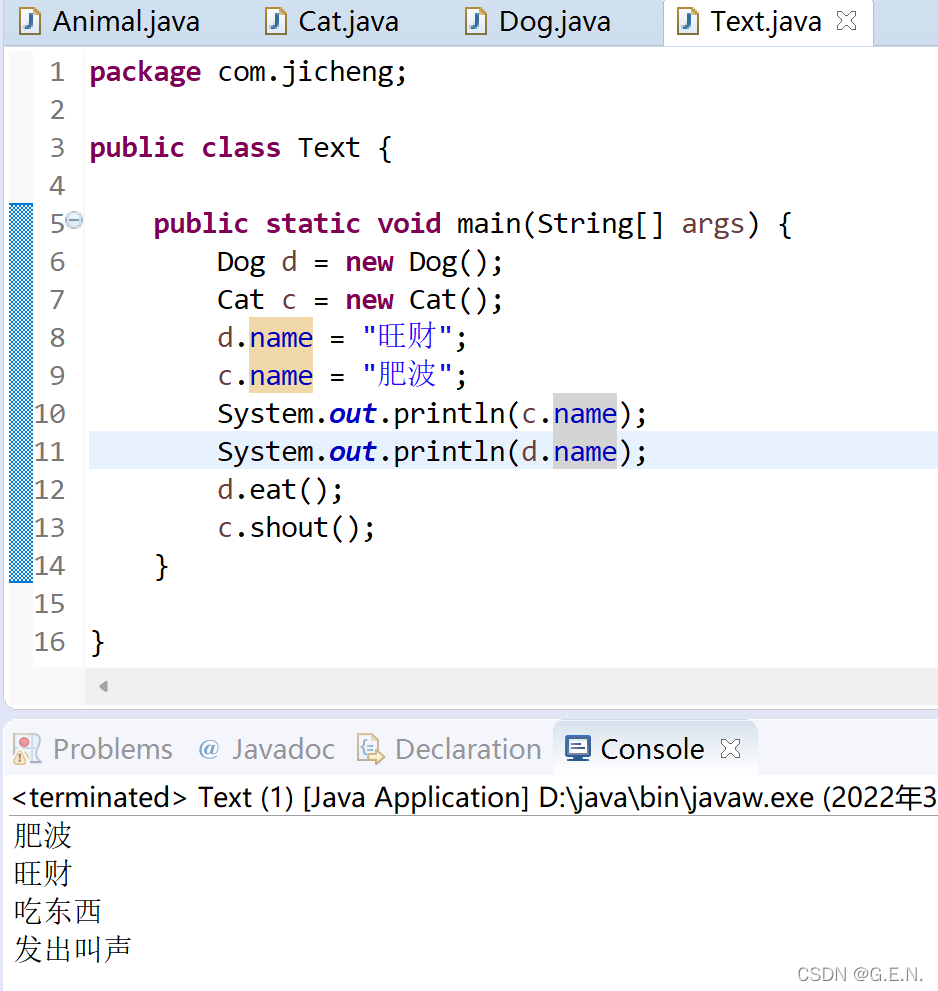Click line number 1 in the gutter
This screenshot has height=991, width=938.
(57, 72)
